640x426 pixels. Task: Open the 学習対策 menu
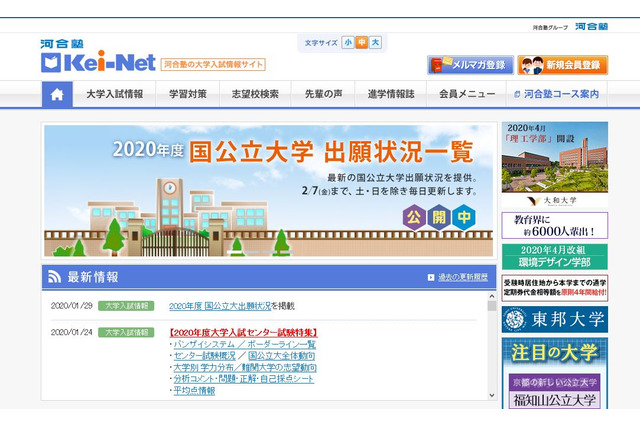coord(188,94)
